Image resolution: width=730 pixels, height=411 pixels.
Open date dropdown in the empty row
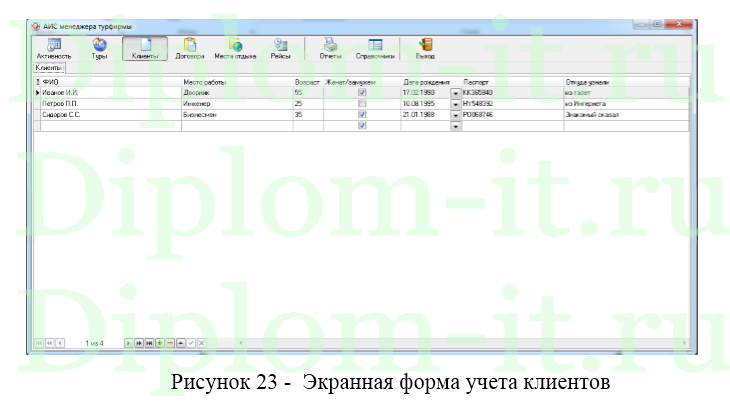pos(456,126)
